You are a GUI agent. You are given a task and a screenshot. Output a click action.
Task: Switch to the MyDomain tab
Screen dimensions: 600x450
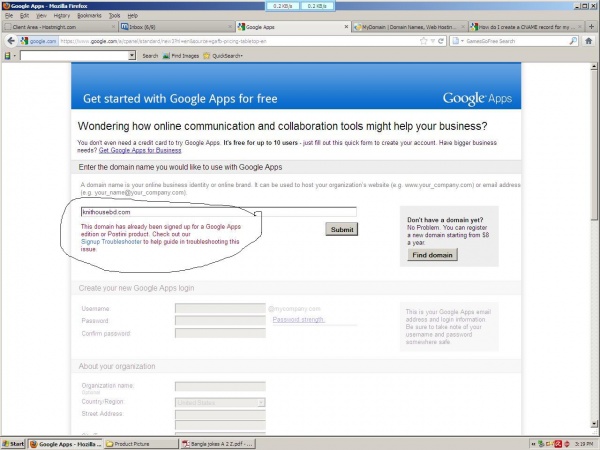(409, 27)
